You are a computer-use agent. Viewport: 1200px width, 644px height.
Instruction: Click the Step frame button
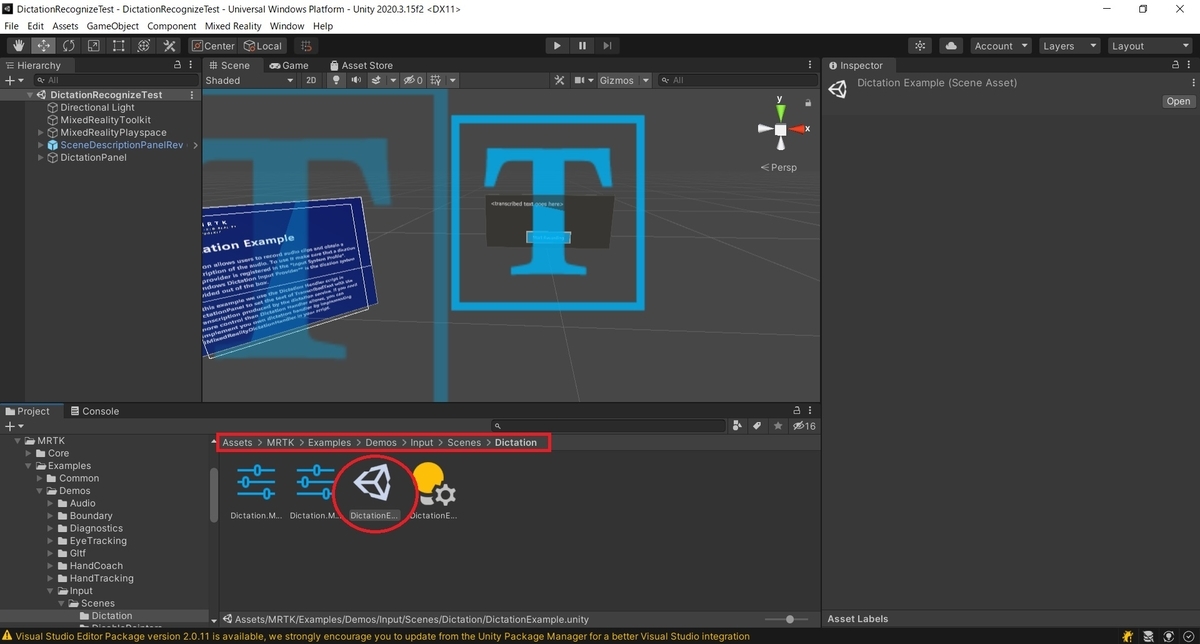click(607, 46)
